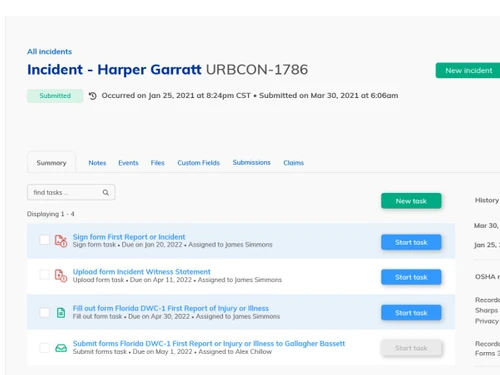Click the Displaying 1 - 4 count text
The width and height of the screenshot is (500, 375).
coord(51,214)
